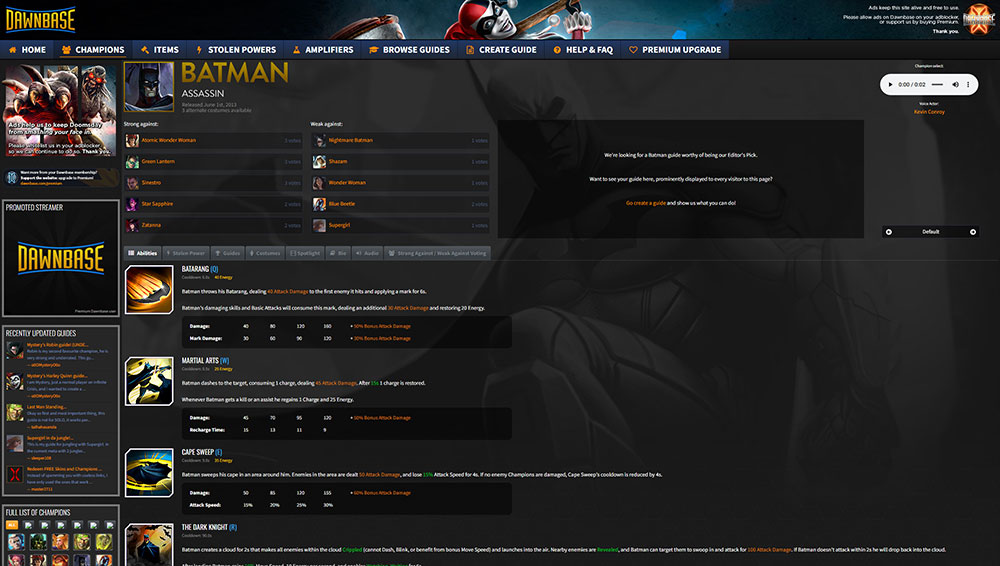The image size is (1000, 566).
Task: Click the Cape Sweep ability icon
Action: (149, 473)
